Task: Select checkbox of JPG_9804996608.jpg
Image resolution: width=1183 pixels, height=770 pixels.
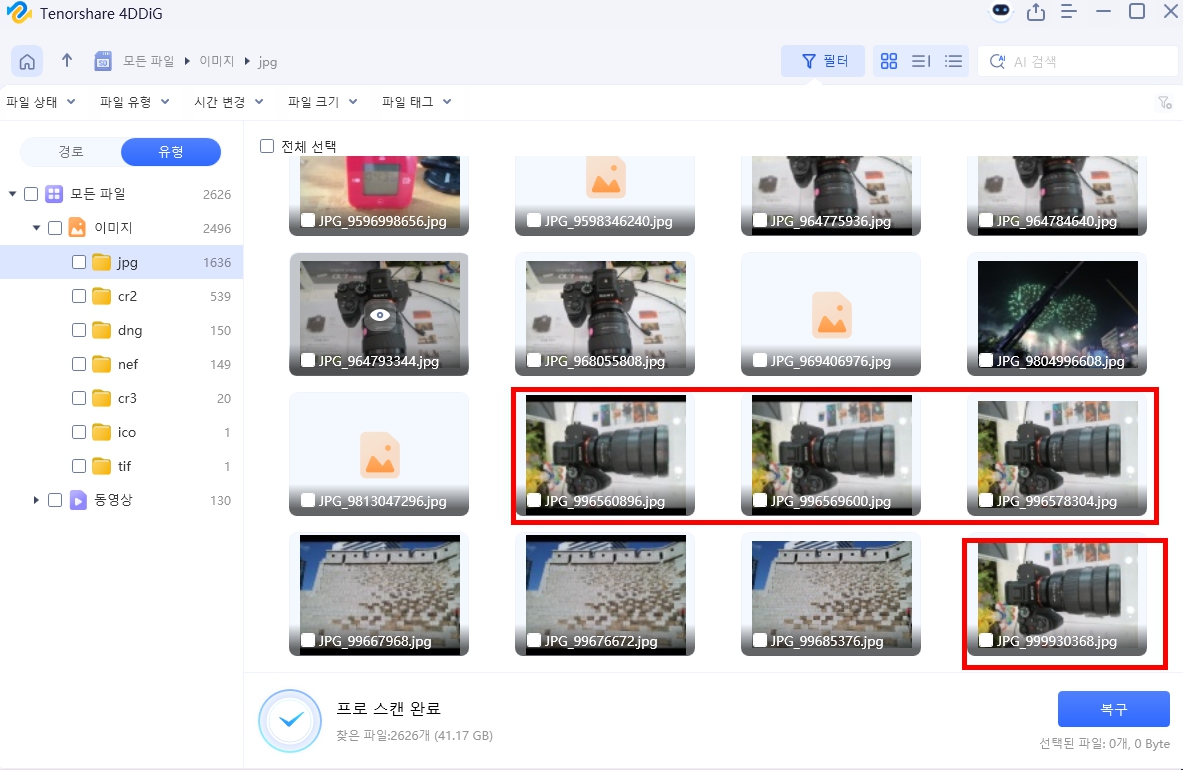Action: (x=985, y=360)
